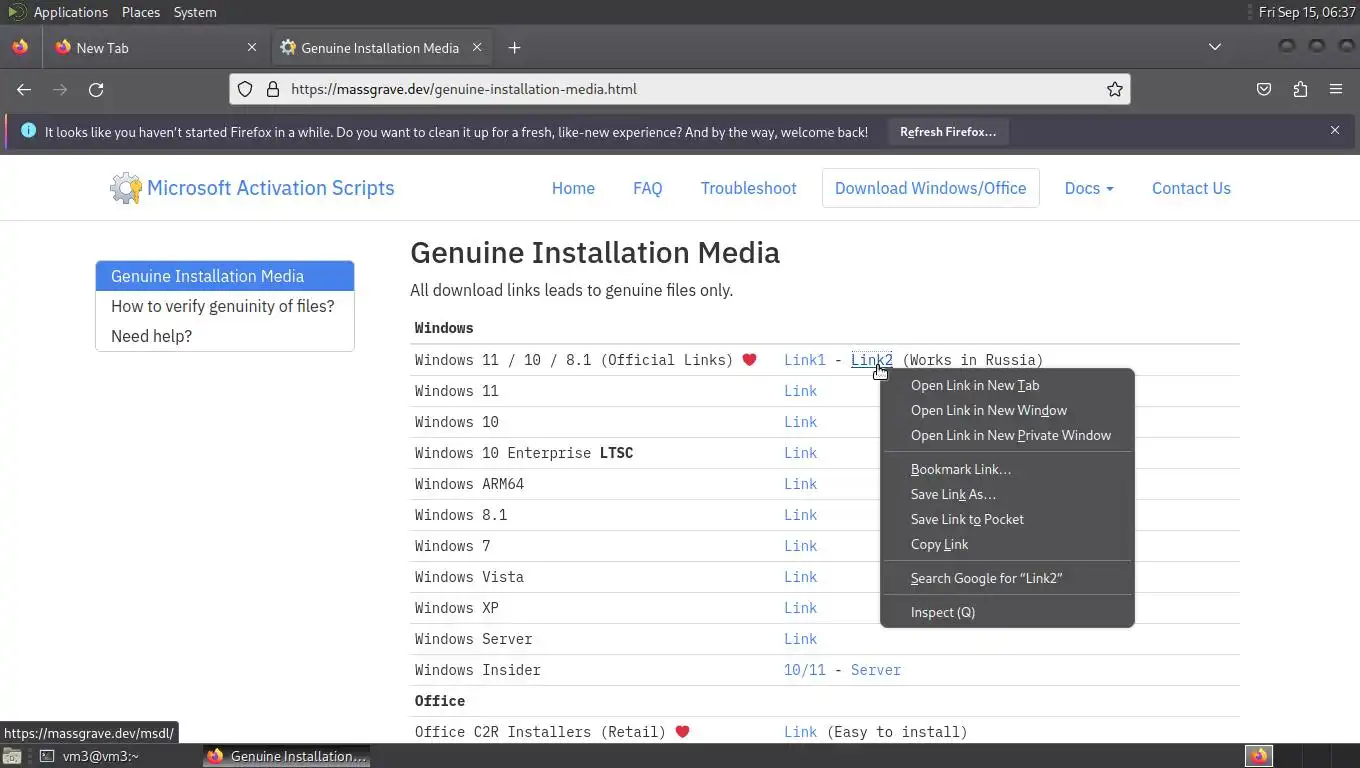Click the Microsoft Activation Scripts title link
The image size is (1360, 768).
pyautogui.click(x=270, y=188)
